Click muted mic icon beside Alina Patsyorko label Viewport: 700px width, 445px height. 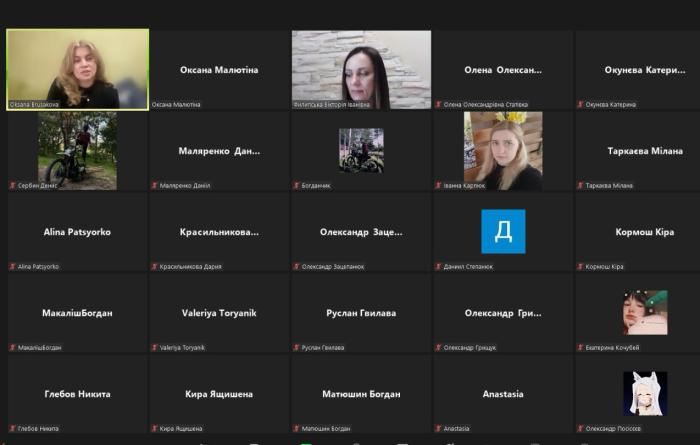click(x=13, y=266)
